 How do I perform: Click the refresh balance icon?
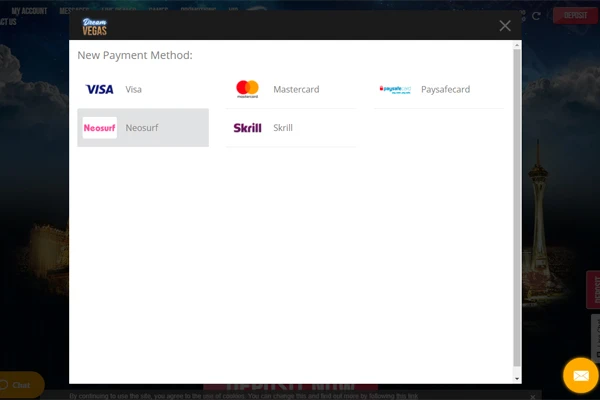coord(536,16)
